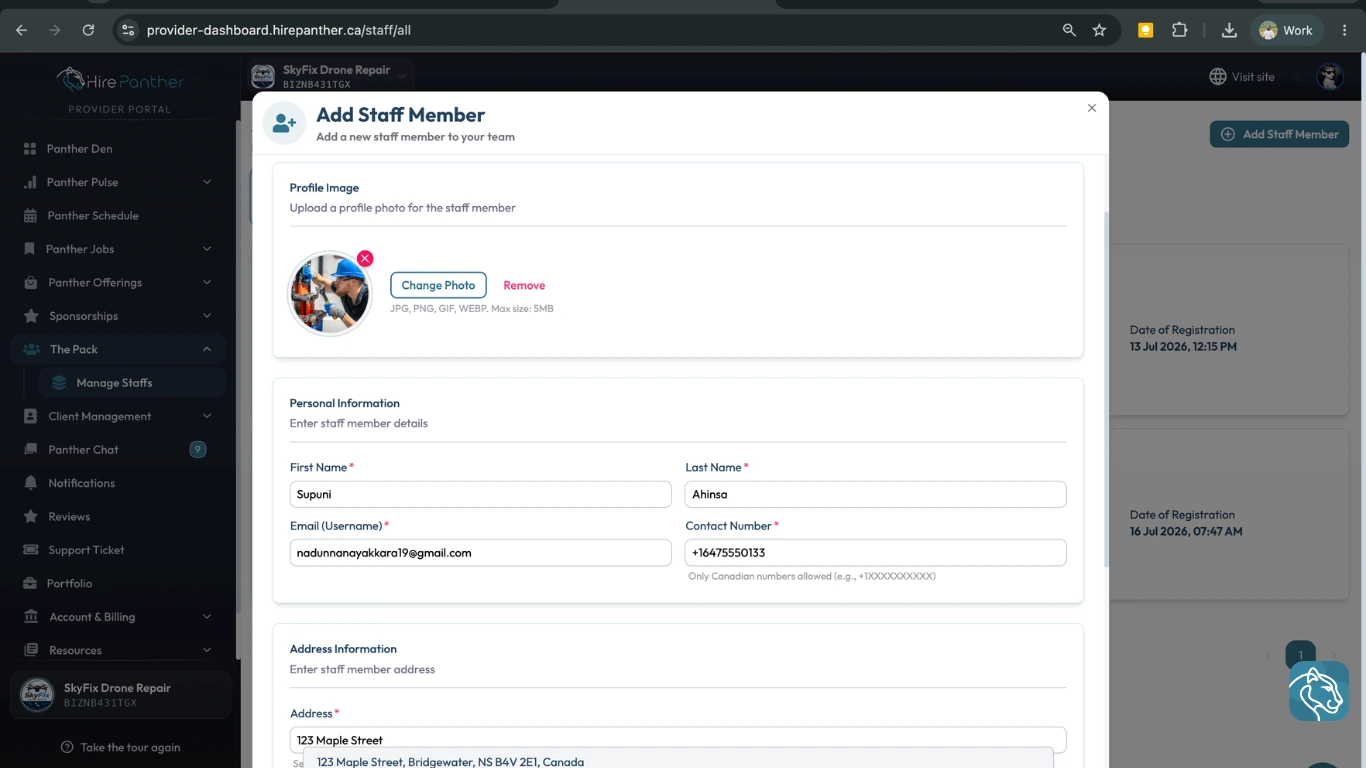This screenshot has width=1366, height=768.
Task: Open the panther chatbot floating icon
Action: (1318, 691)
